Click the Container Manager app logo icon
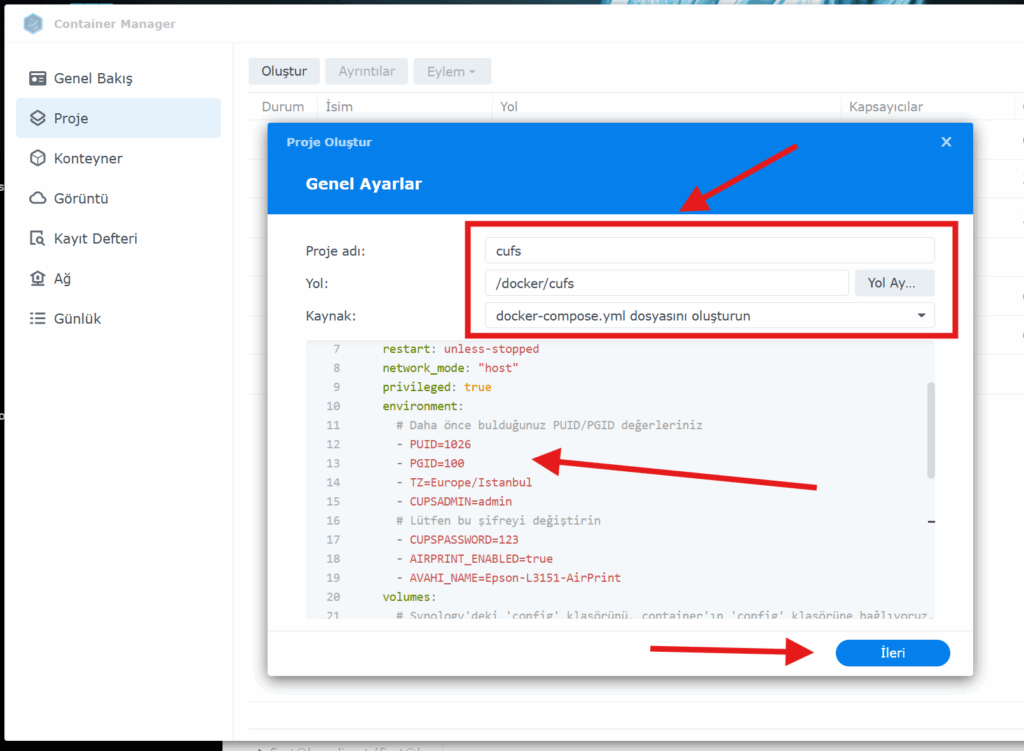 (34, 23)
